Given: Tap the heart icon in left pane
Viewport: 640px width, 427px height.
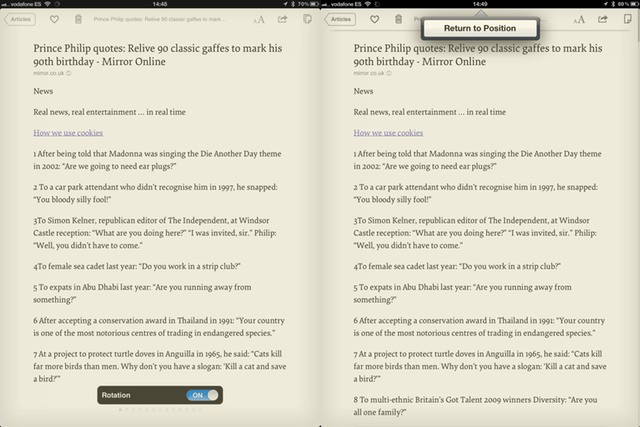Looking at the screenshot, I should tap(54, 19).
